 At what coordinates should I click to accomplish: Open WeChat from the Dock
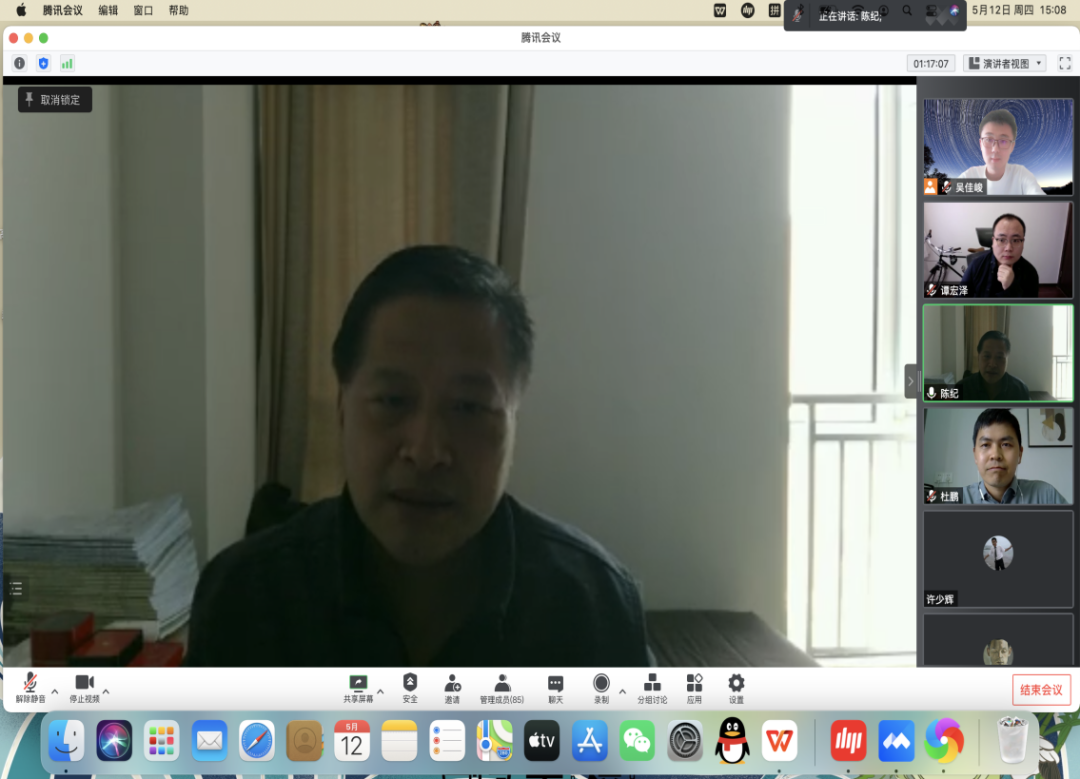[637, 741]
